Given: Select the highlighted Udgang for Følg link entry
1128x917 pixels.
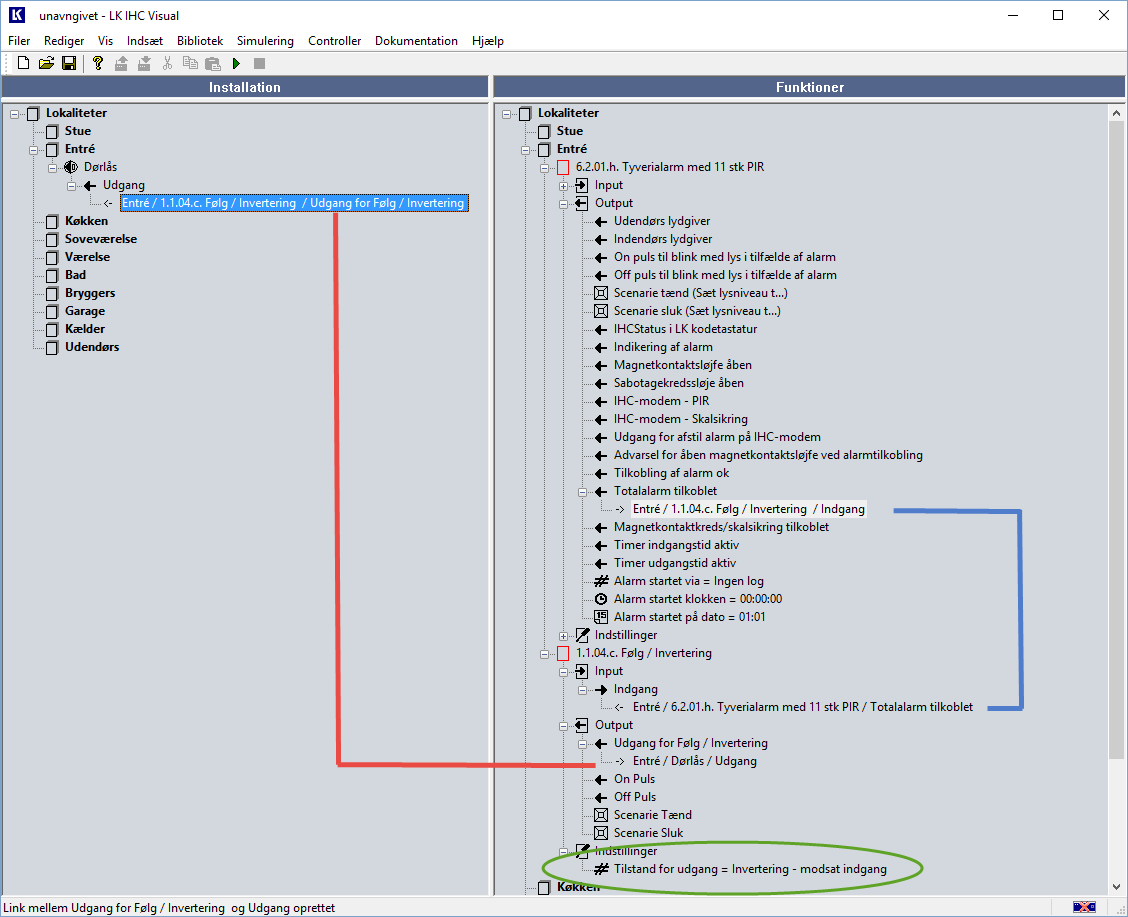Looking at the screenshot, I should coord(292,203).
